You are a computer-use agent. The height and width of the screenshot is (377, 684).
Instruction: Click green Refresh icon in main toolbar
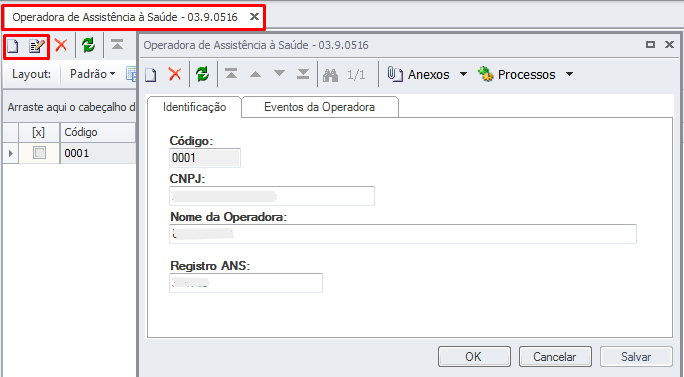89,45
